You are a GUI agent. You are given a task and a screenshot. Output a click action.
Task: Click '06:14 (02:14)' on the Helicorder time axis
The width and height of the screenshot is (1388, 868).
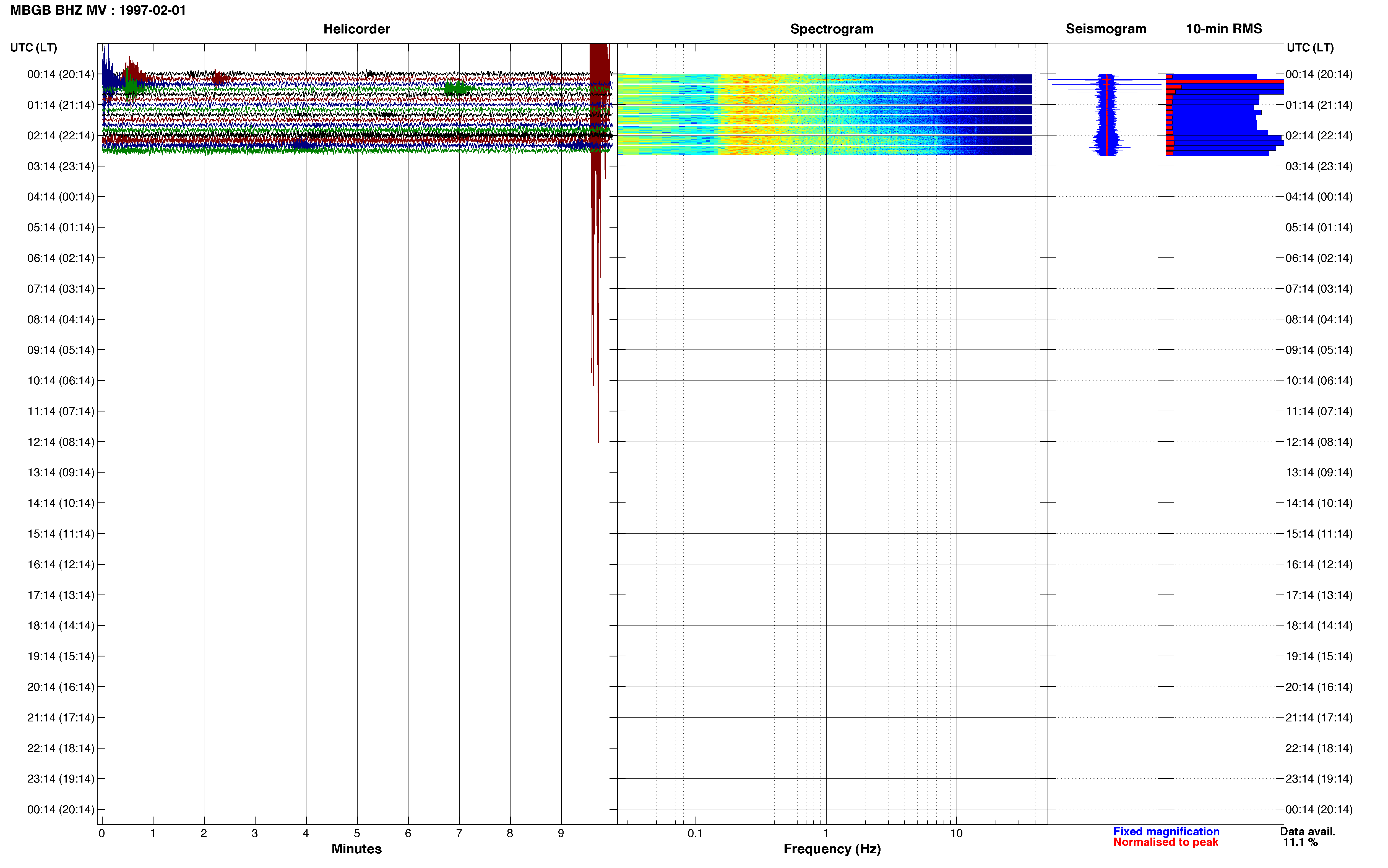click(61, 258)
